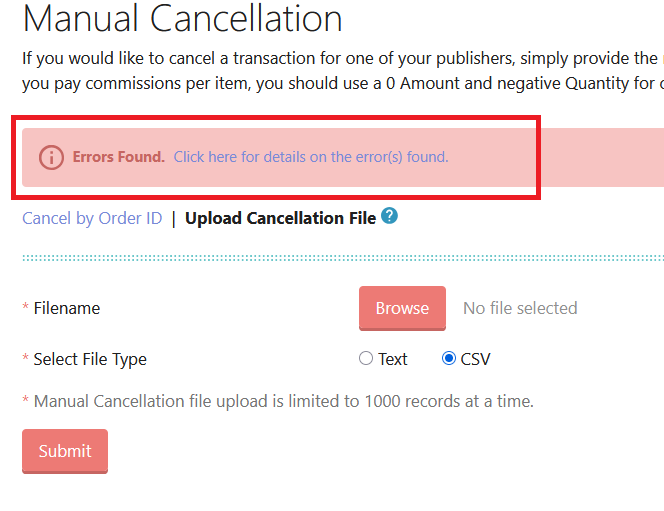Open the error details link
Image resolution: width=664 pixels, height=511 pixels.
pyautogui.click(x=311, y=157)
